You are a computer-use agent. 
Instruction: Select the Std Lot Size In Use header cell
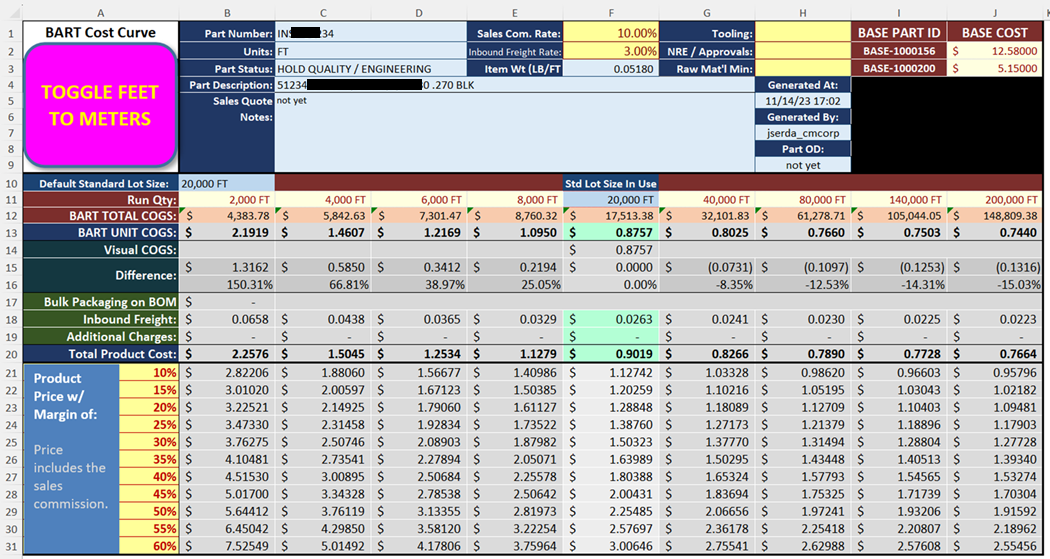pyautogui.click(x=611, y=183)
